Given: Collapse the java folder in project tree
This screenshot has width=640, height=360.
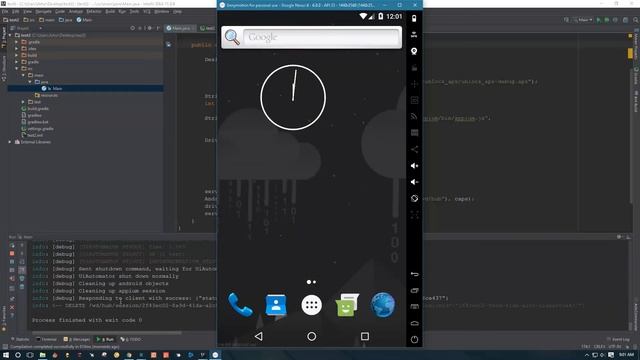Looking at the screenshot, I should coord(30,82).
